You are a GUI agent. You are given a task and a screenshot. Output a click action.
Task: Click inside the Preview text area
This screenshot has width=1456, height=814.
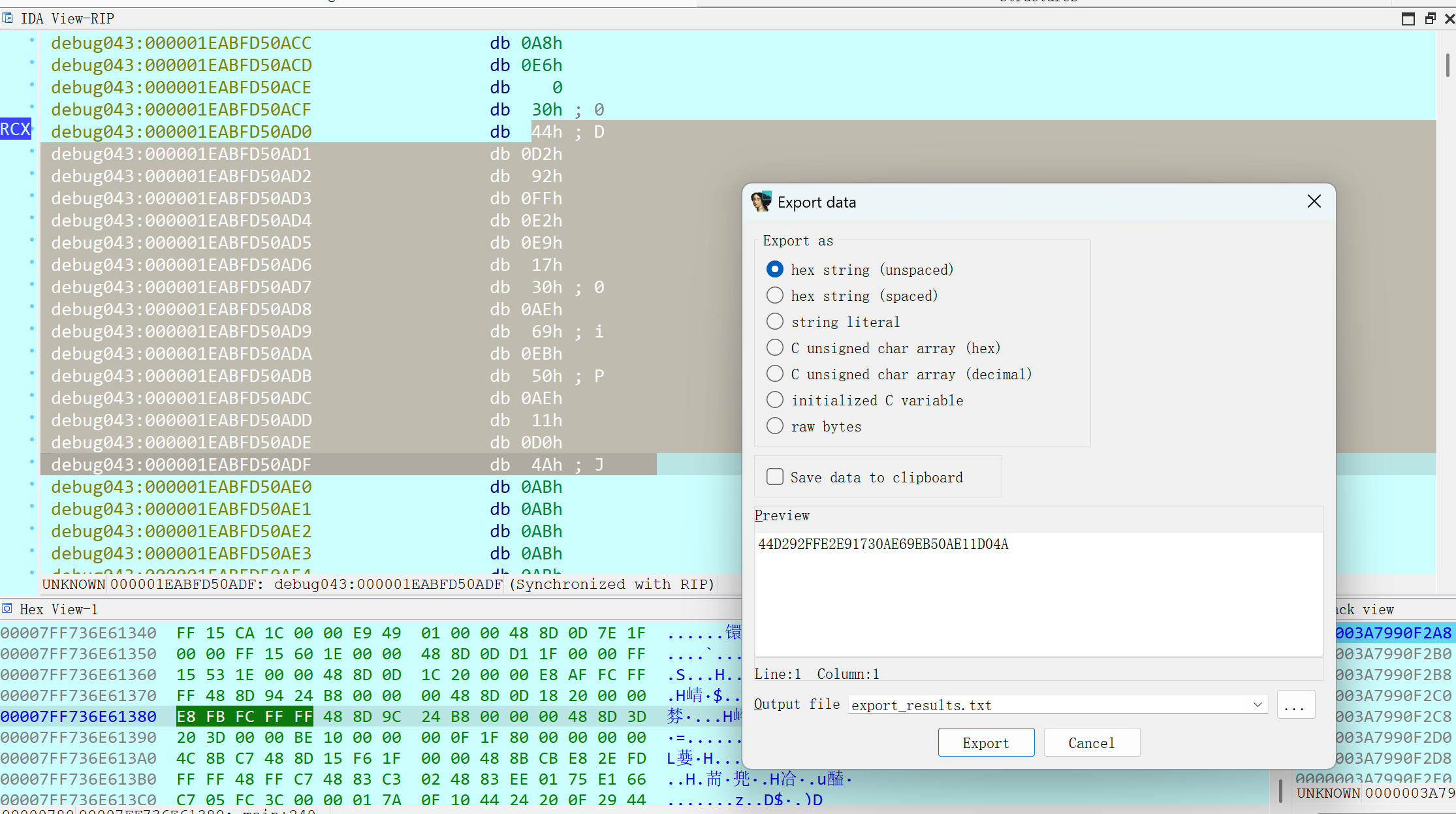[x=1038, y=594]
